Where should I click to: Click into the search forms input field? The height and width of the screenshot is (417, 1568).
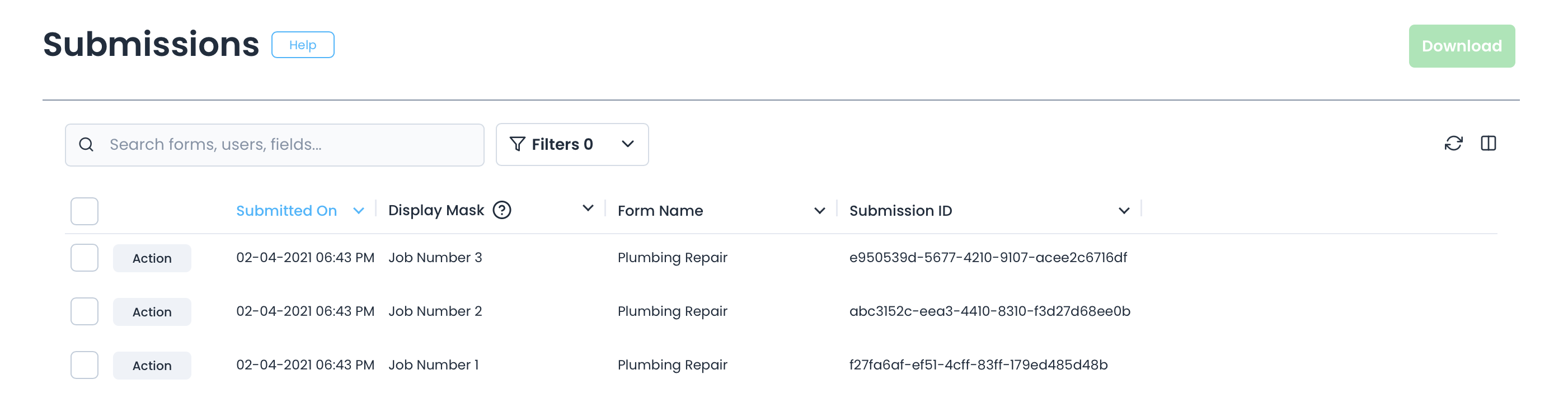292,145
